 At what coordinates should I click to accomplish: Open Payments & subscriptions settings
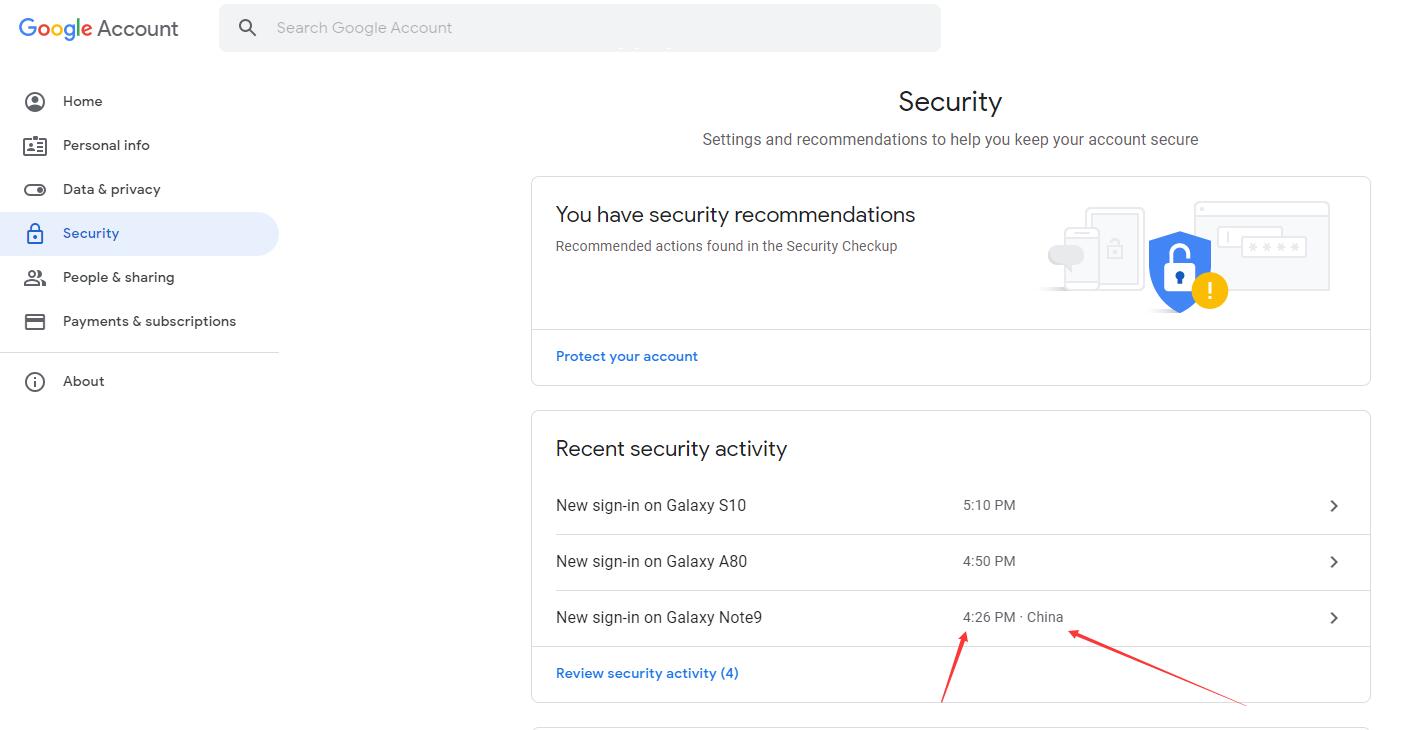click(x=149, y=321)
